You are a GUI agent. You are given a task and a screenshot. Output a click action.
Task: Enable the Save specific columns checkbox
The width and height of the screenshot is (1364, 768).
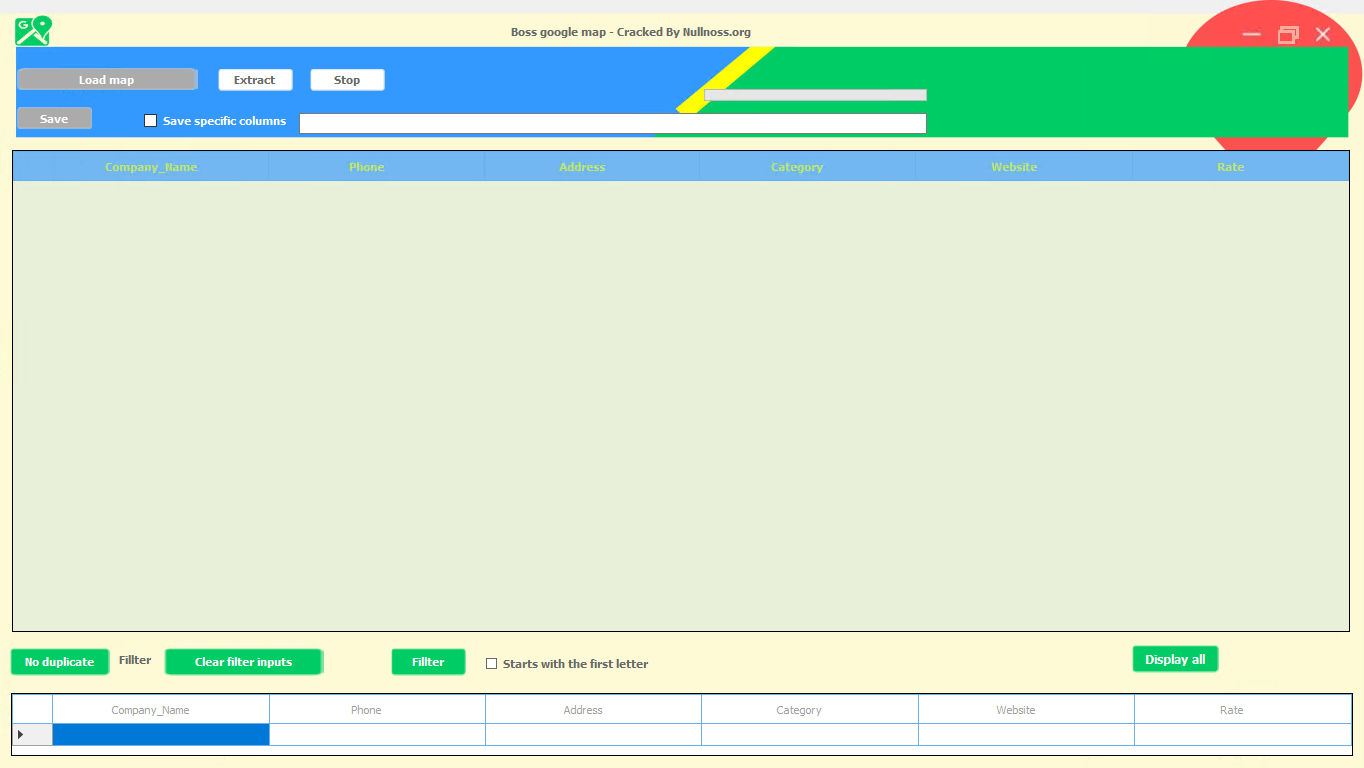tap(151, 121)
